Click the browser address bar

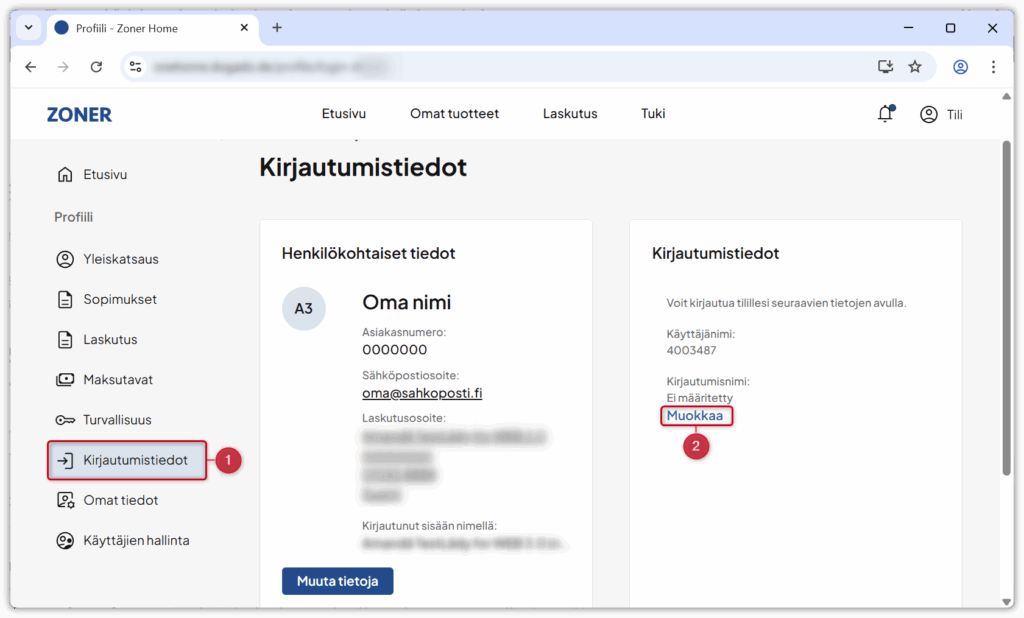pos(500,67)
